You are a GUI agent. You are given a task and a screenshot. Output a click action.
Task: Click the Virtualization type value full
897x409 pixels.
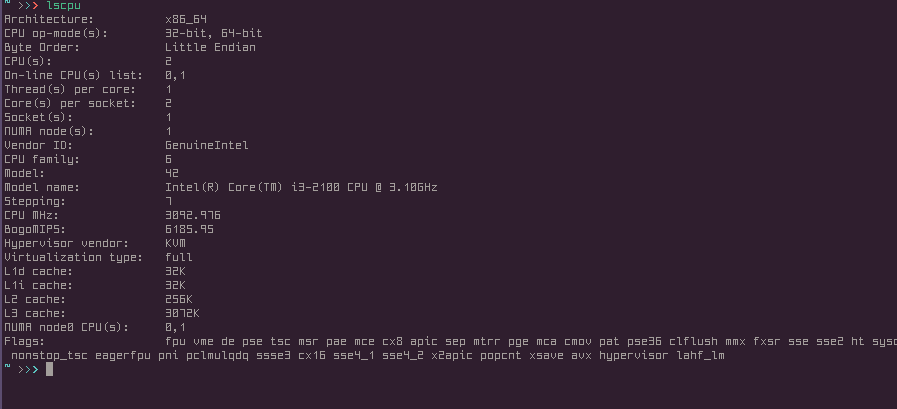(178, 257)
